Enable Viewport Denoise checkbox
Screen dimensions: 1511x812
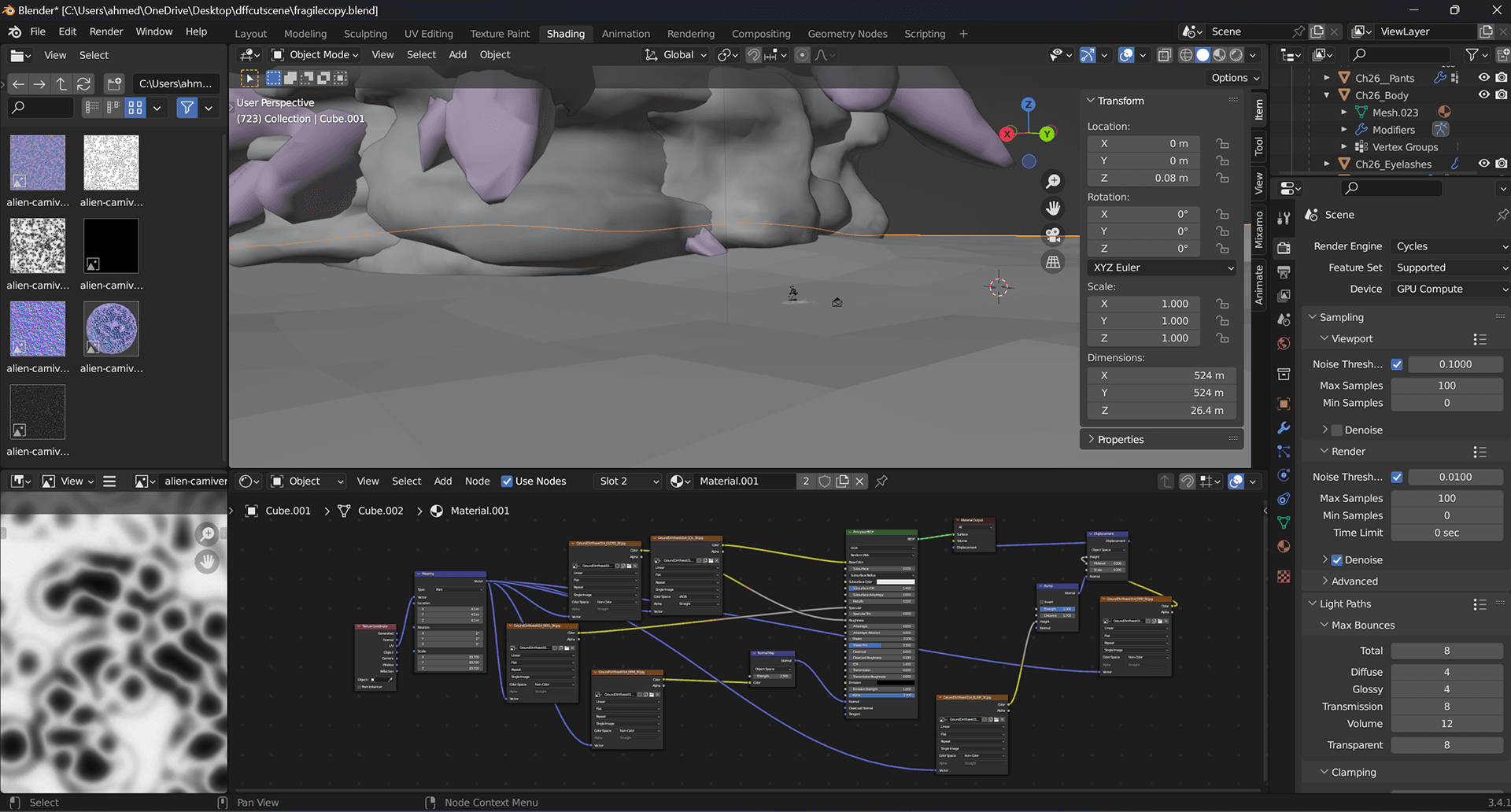(1336, 430)
